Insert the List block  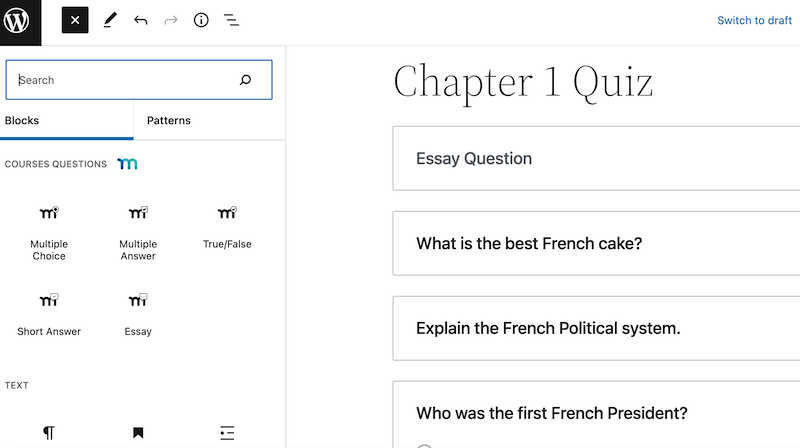point(227,433)
